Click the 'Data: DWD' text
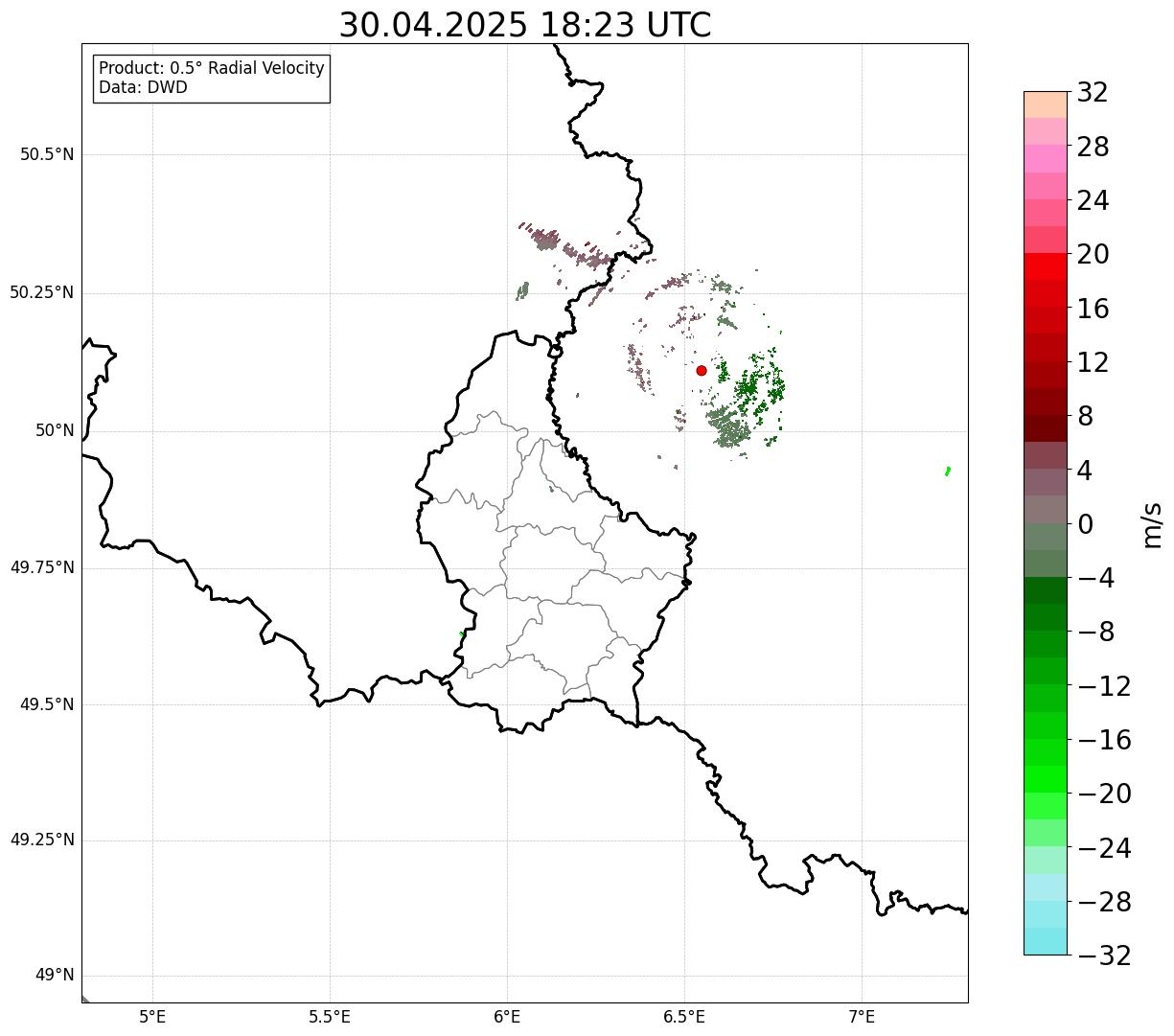Viewport: 1174px width, 1036px height. tap(143, 87)
